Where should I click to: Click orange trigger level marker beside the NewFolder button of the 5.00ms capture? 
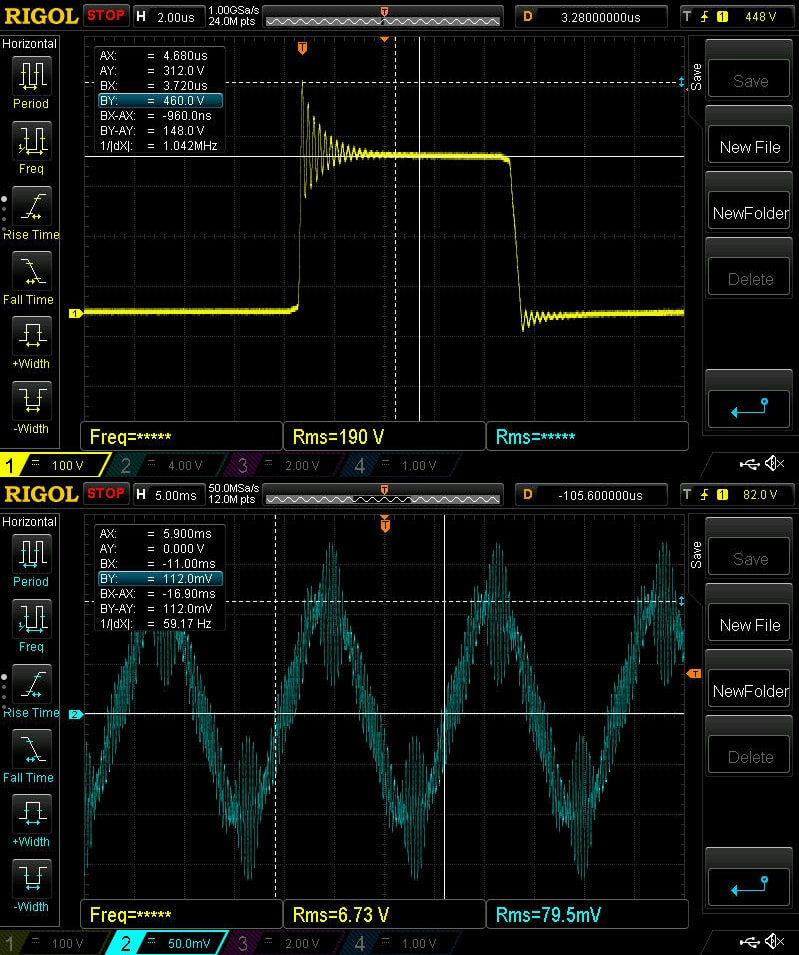(694, 674)
